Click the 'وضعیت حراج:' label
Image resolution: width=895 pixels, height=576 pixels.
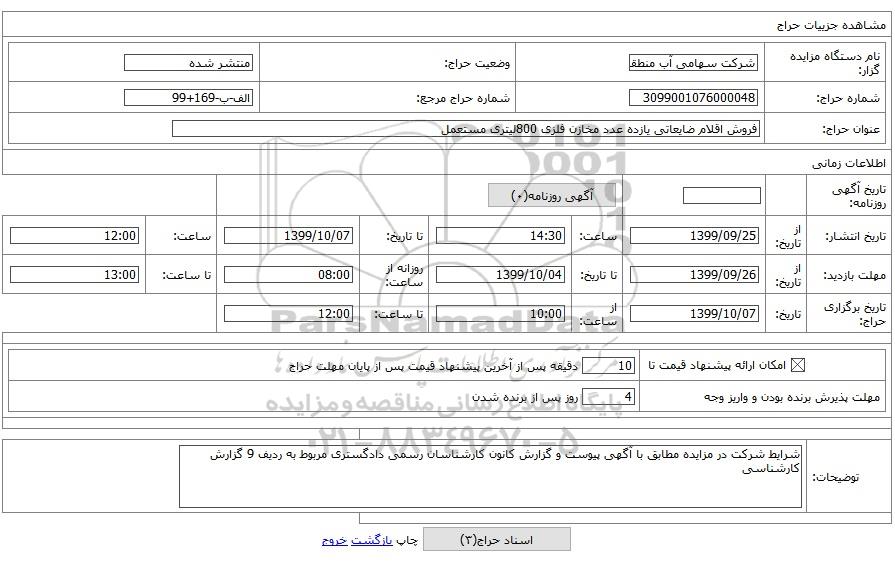(x=477, y=63)
